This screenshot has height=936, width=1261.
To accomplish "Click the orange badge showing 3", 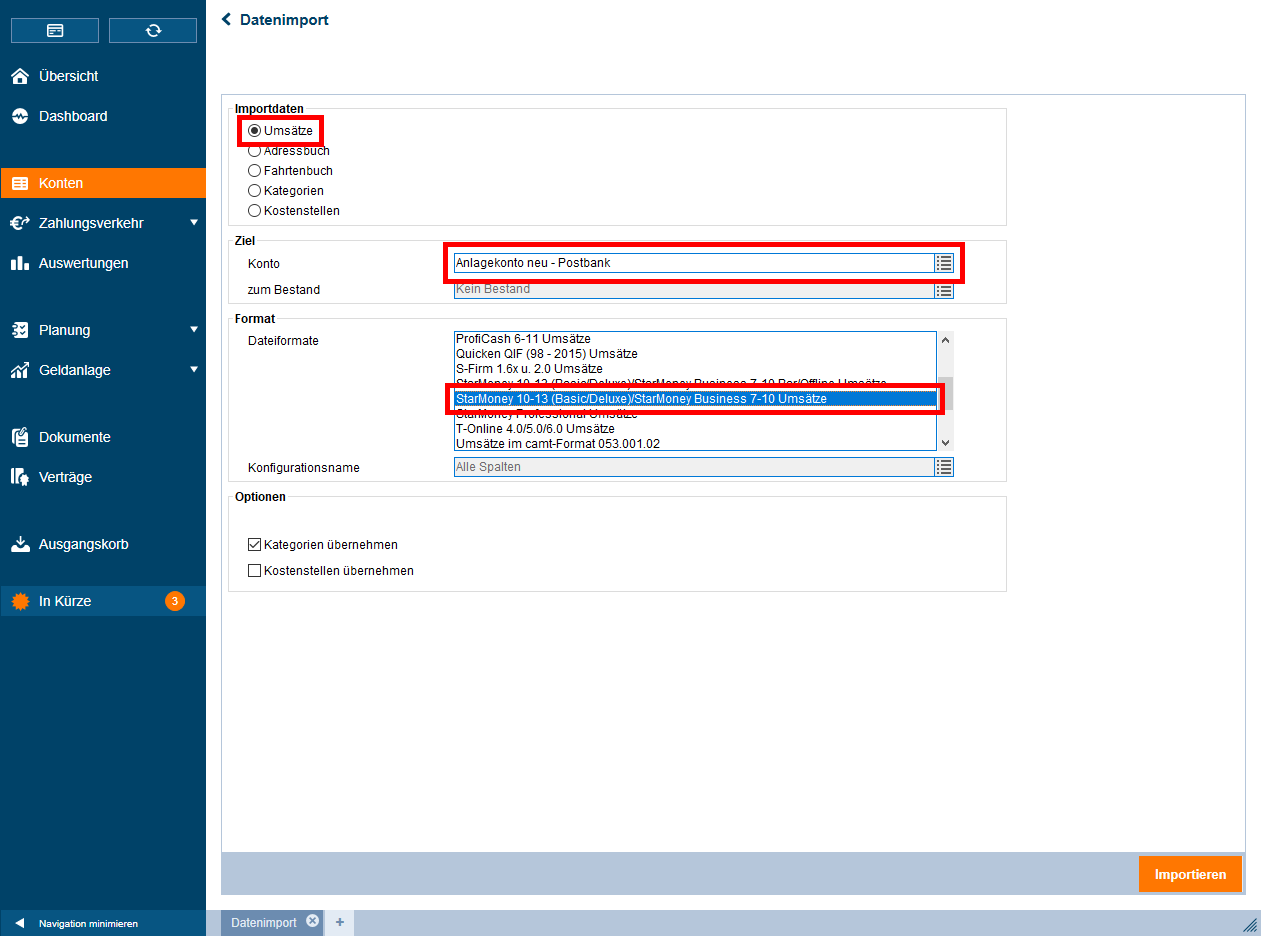I will coord(175,601).
